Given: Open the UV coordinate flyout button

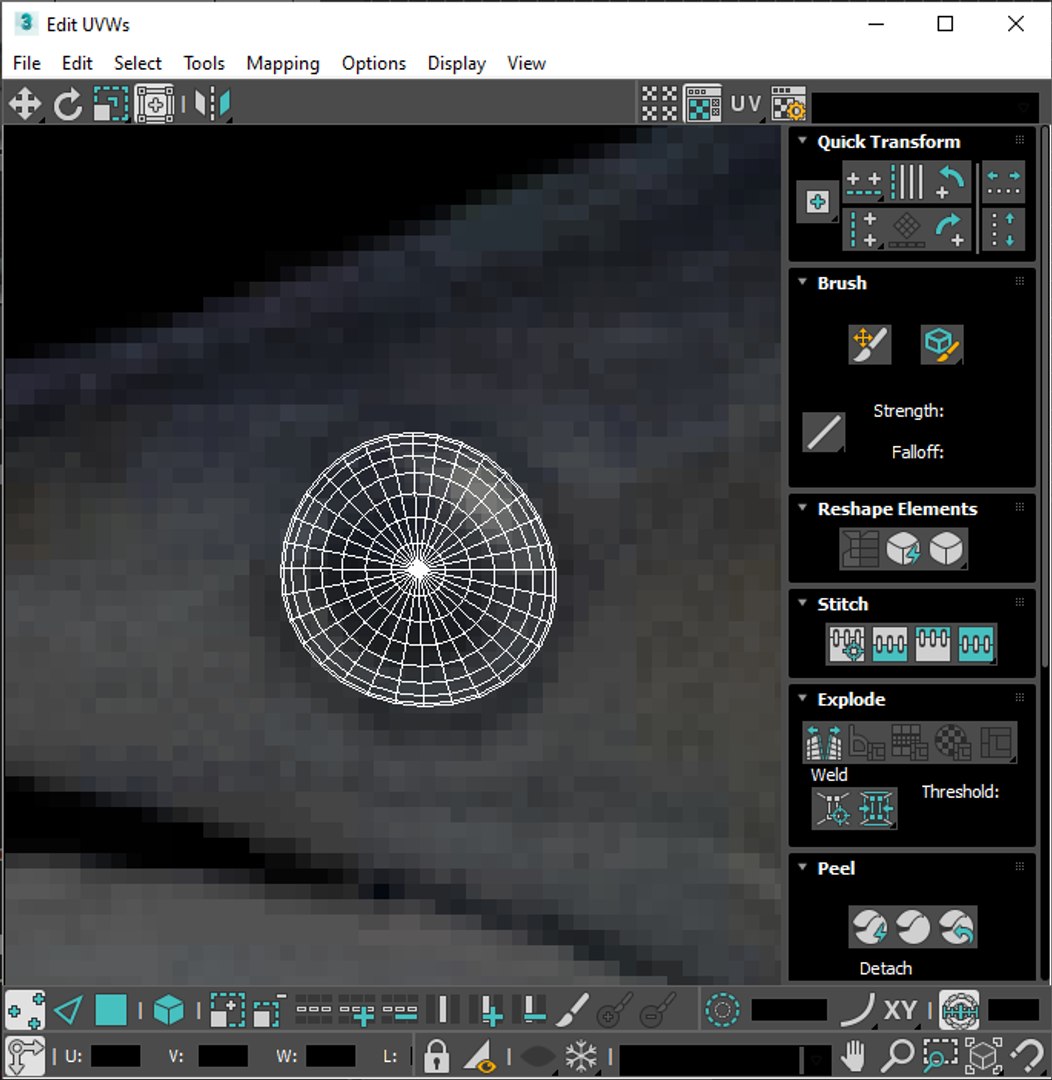Looking at the screenshot, I should 746,104.
